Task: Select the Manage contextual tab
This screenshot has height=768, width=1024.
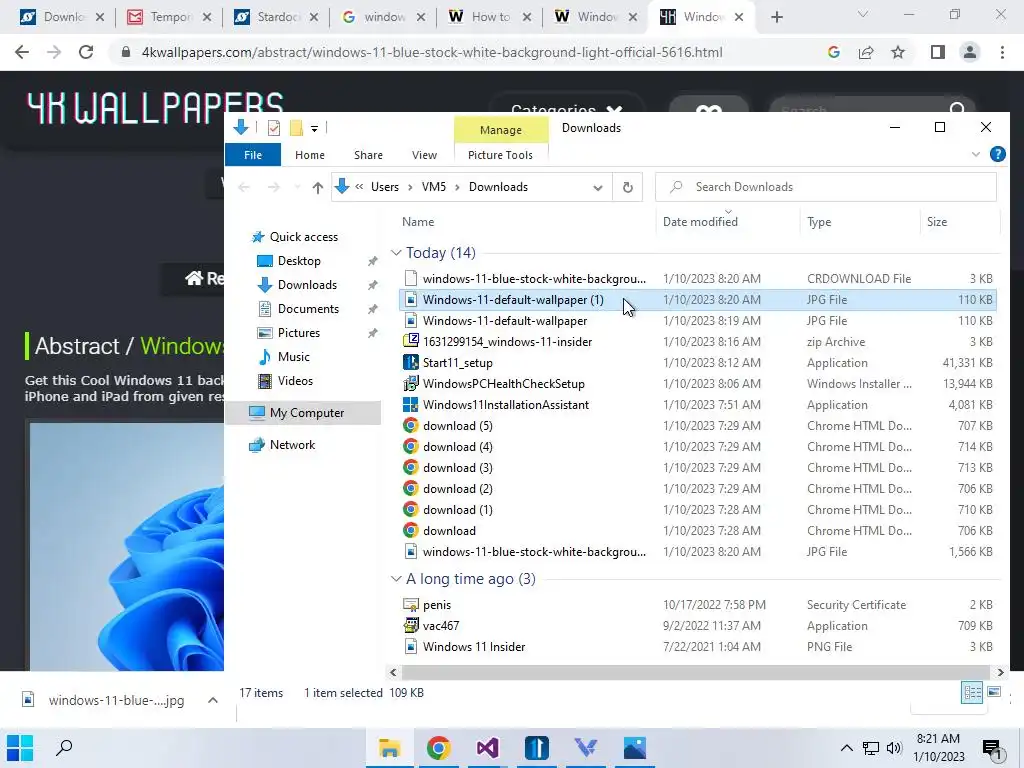Action: point(501,130)
